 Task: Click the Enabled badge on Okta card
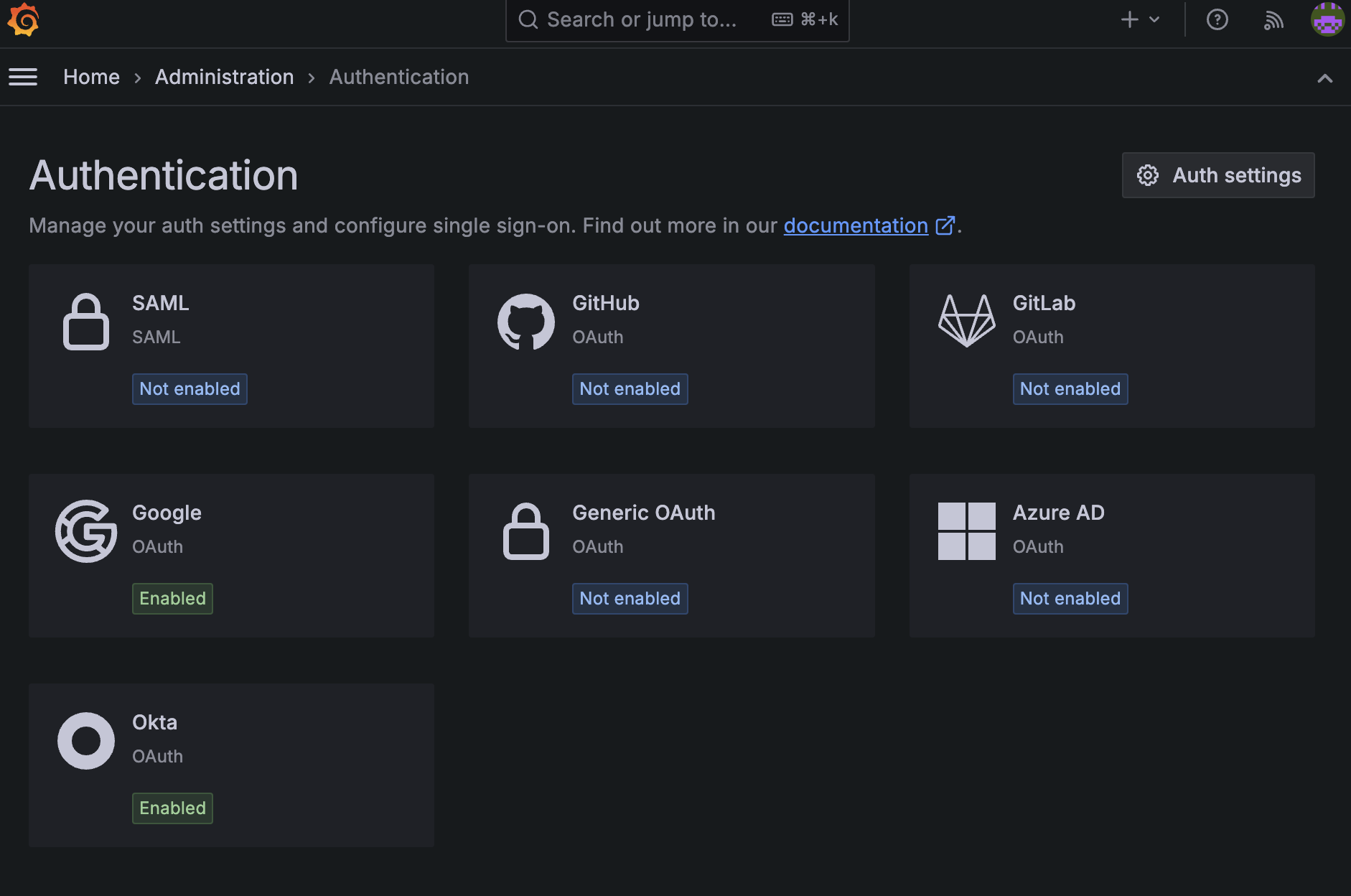point(172,808)
